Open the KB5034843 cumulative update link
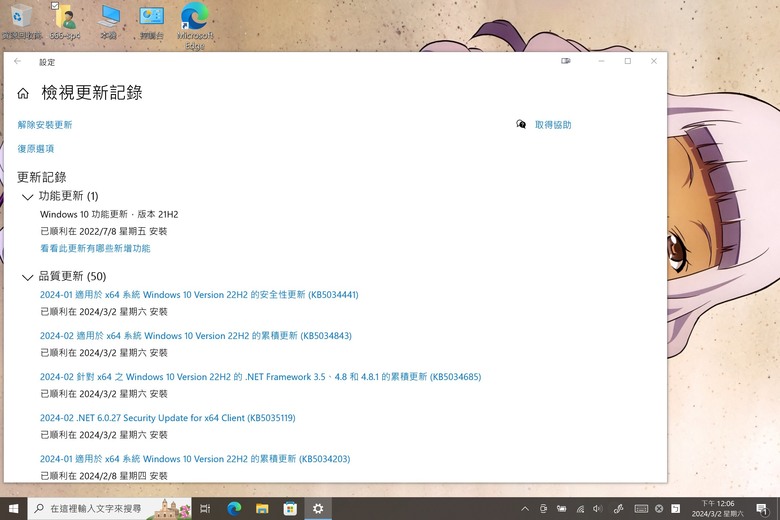The width and height of the screenshot is (780, 520). click(x=195, y=336)
